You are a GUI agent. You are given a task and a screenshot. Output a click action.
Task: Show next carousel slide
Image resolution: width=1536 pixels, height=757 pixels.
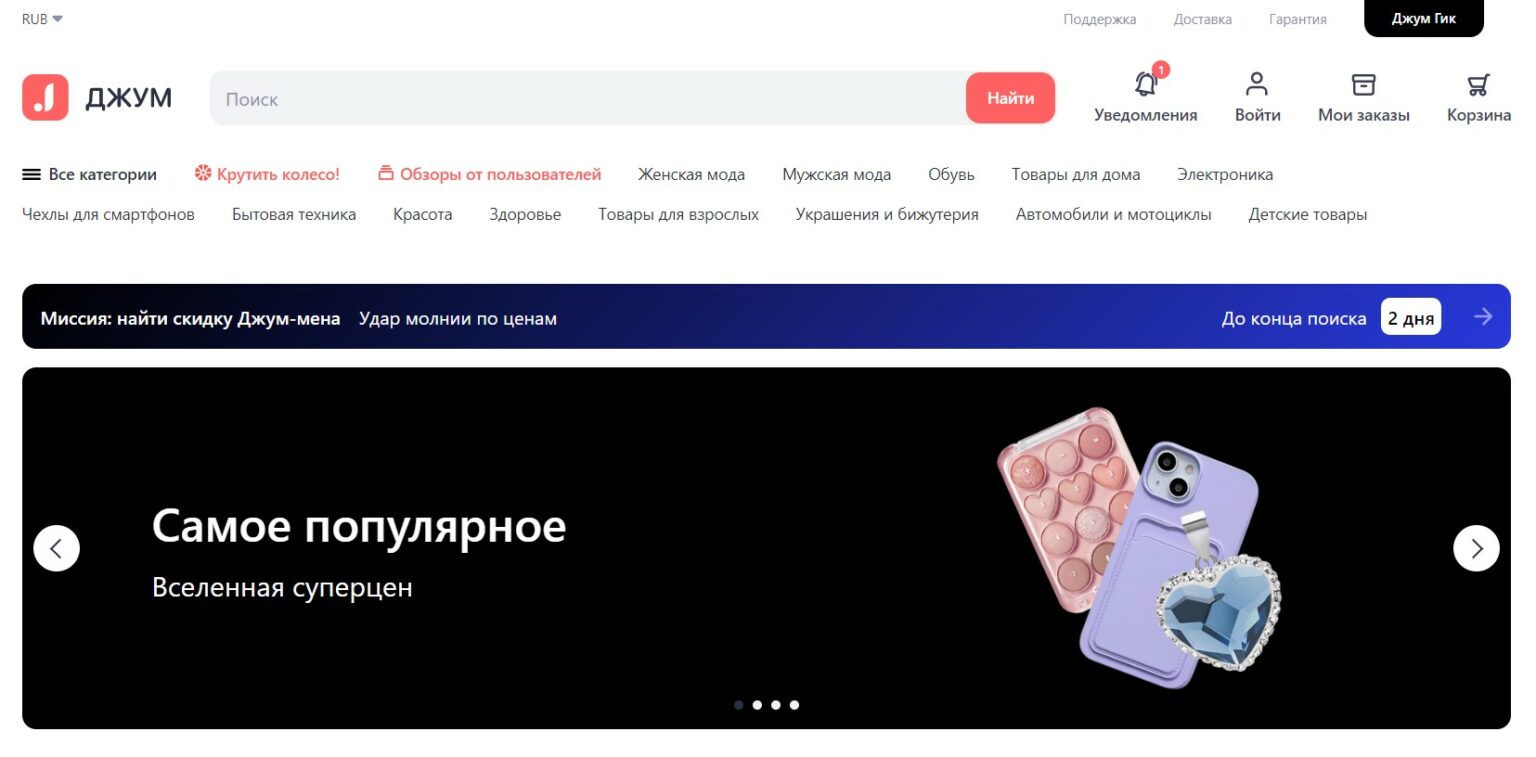tap(1476, 548)
